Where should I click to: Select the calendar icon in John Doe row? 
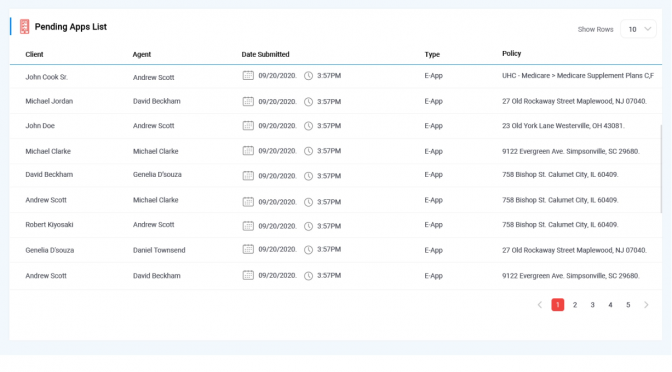(x=248, y=126)
